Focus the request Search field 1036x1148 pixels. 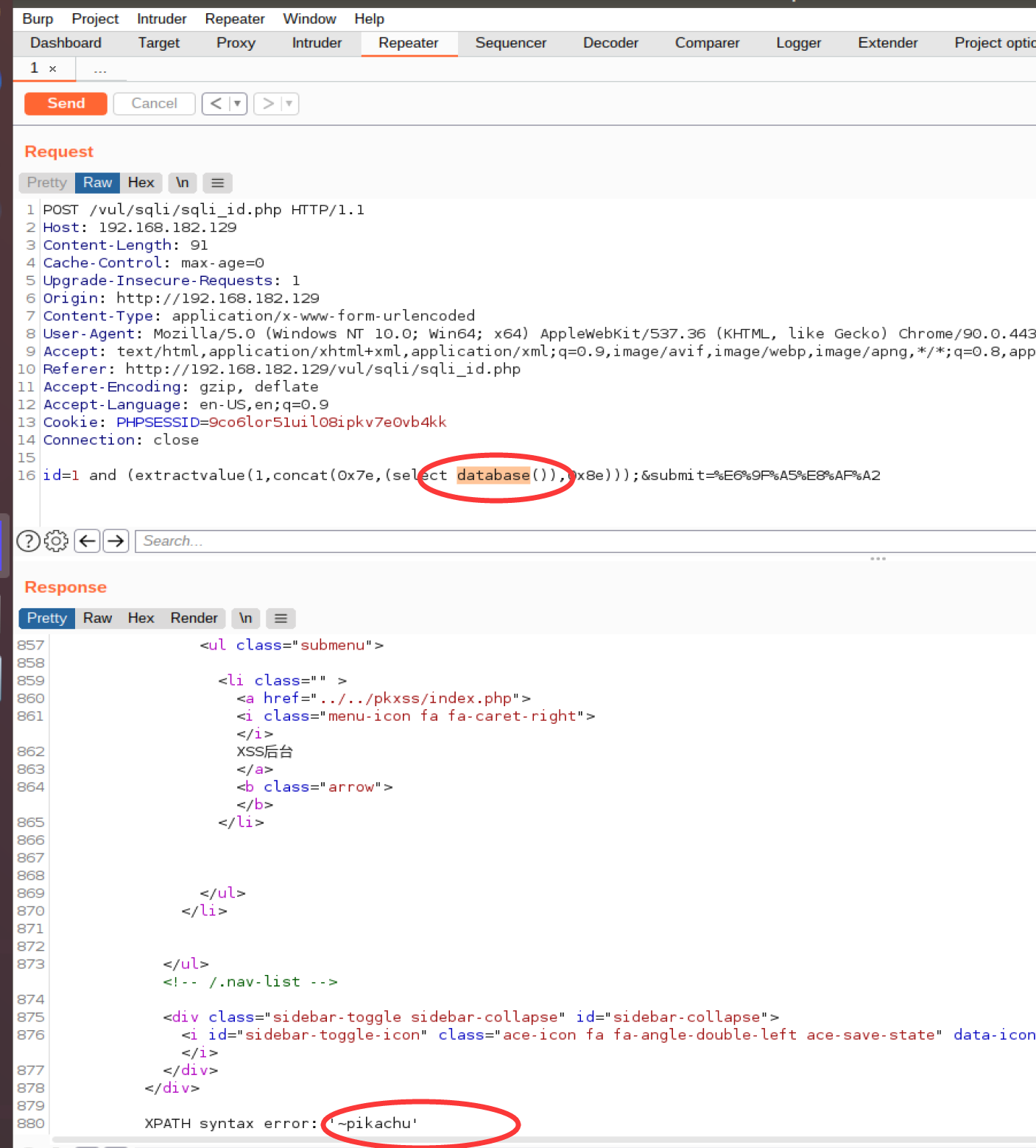[x=585, y=541]
